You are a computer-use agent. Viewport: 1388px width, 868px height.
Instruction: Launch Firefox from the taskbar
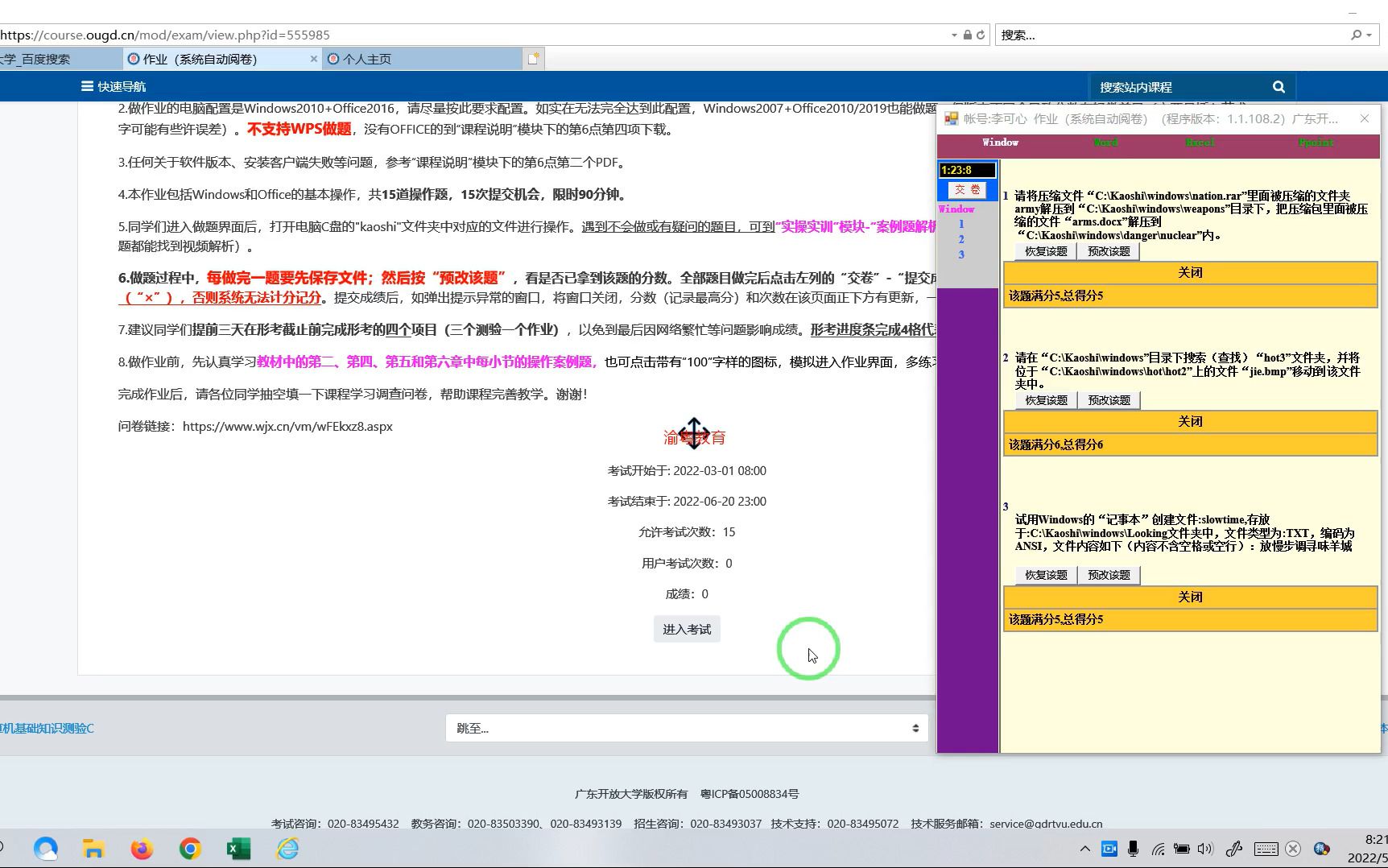pos(142,849)
